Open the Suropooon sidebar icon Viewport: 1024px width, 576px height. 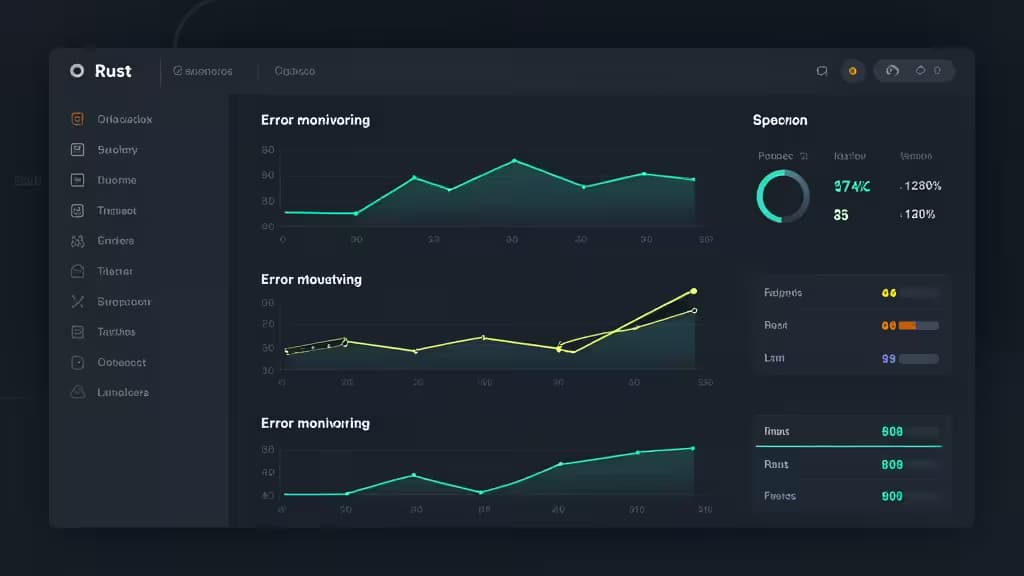(77, 301)
